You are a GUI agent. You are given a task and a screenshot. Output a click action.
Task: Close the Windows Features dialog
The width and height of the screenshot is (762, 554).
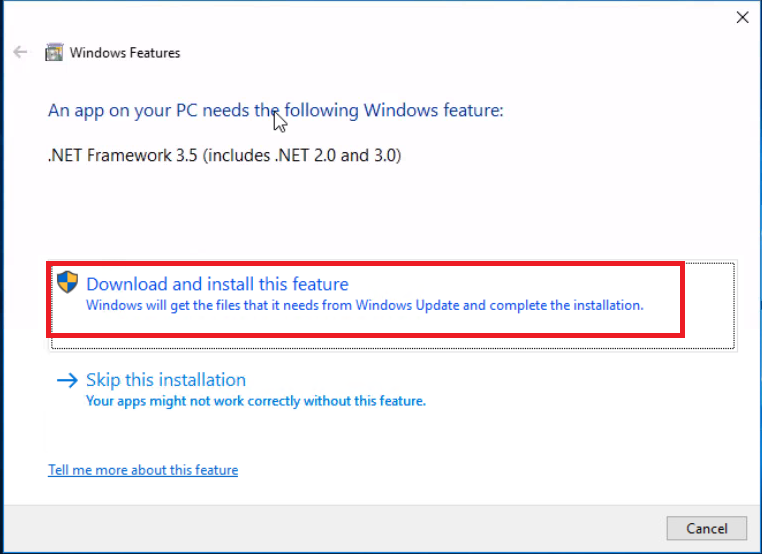pyautogui.click(x=742, y=17)
